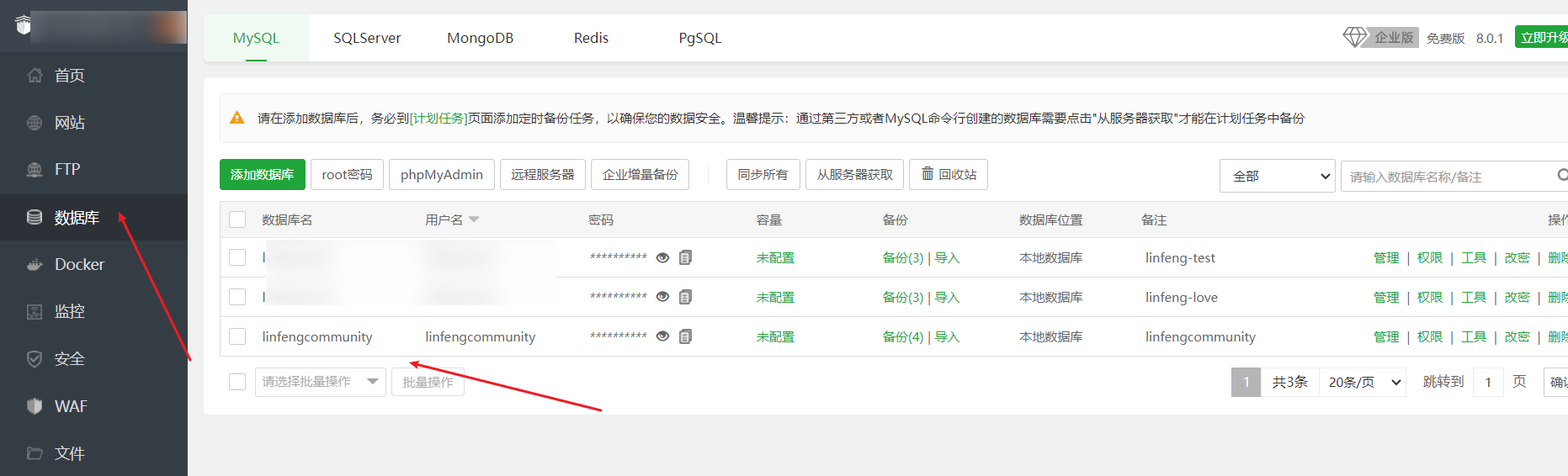Sort by the 用户名 column arrow

click(x=474, y=219)
